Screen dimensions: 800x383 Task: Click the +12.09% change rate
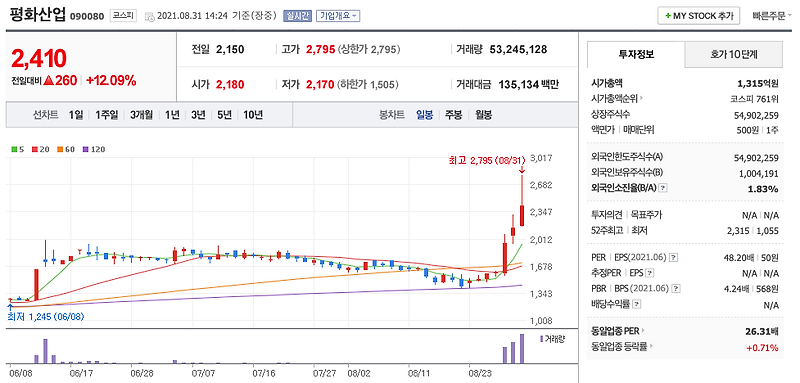111,80
